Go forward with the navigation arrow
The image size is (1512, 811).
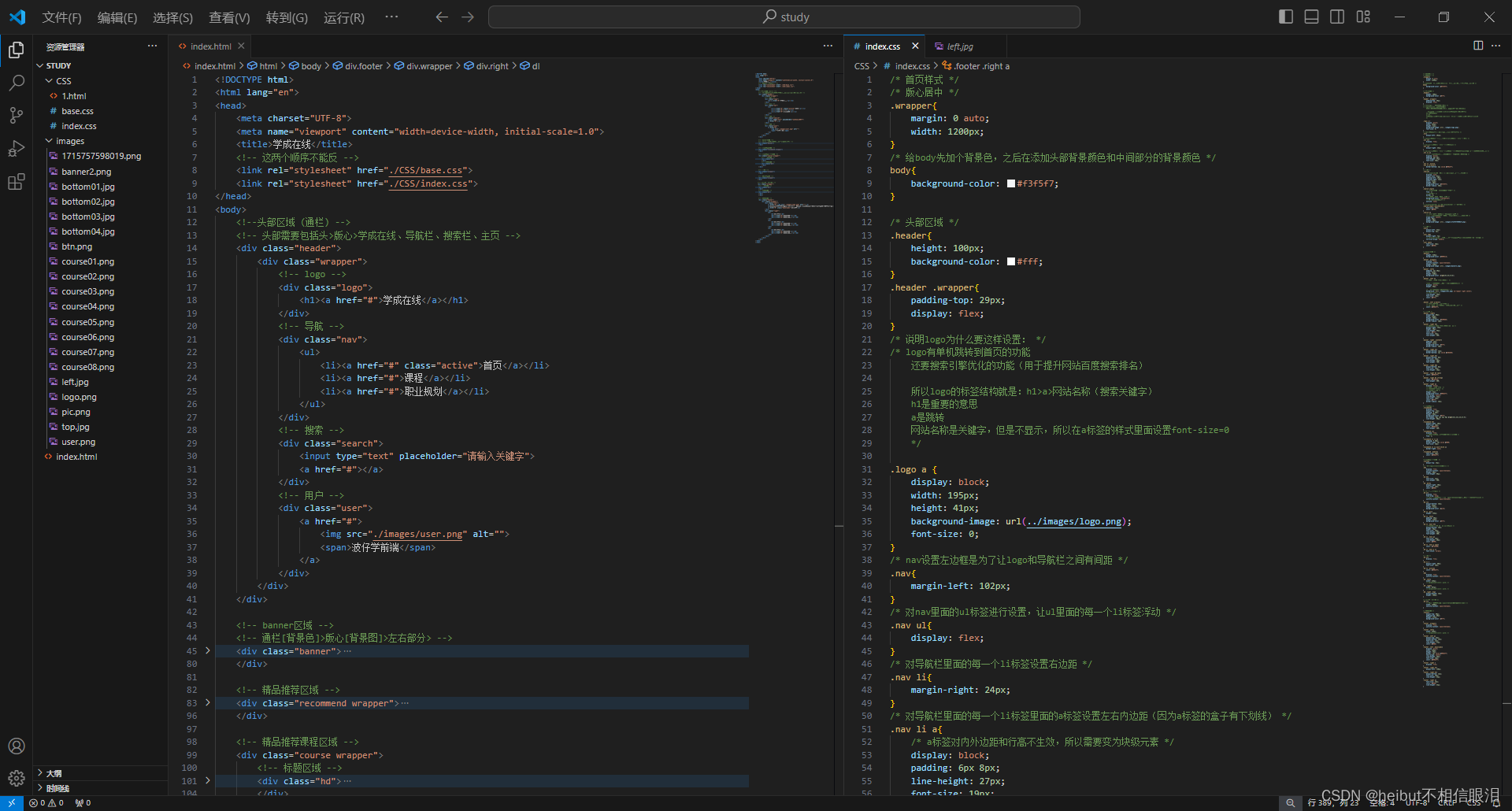tap(468, 17)
